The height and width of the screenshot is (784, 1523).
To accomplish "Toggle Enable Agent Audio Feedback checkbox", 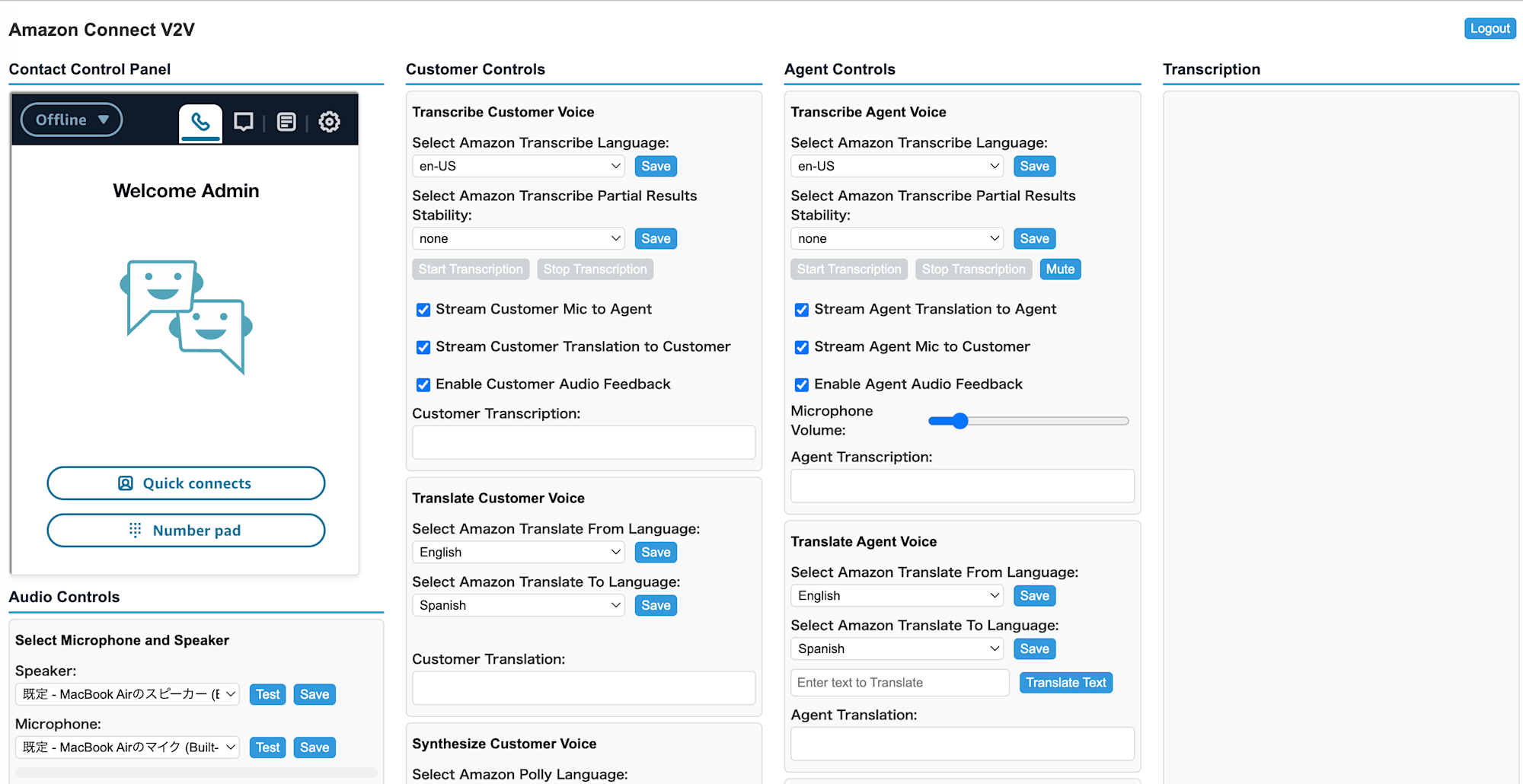I will [802, 384].
